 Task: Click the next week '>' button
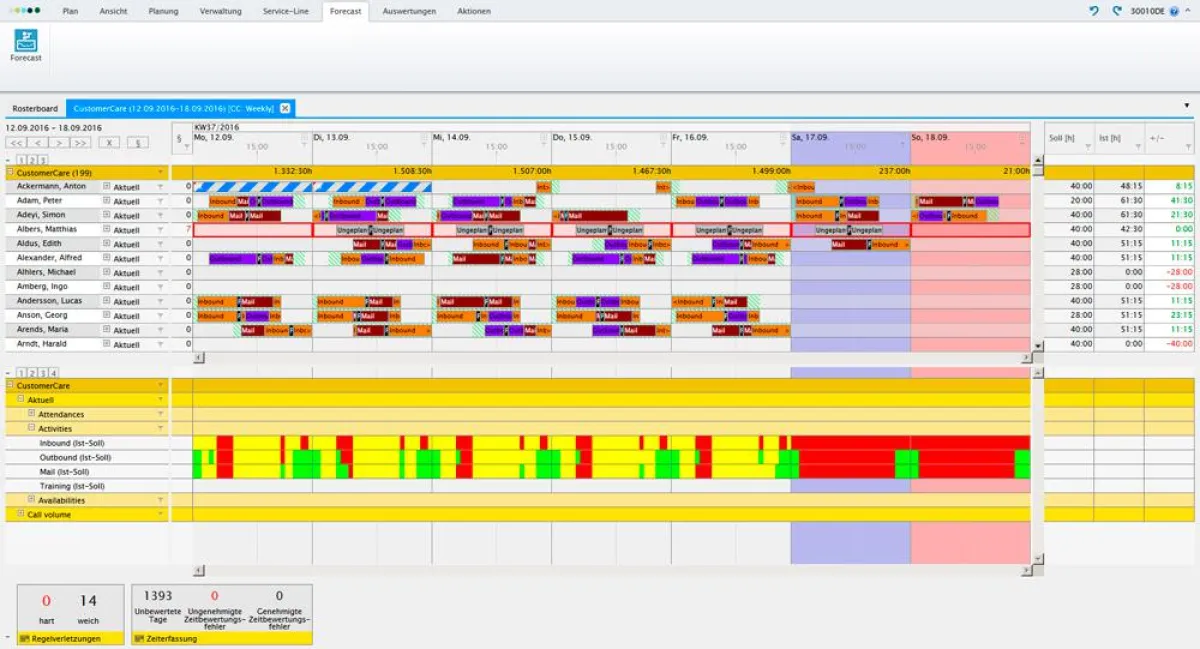61,143
